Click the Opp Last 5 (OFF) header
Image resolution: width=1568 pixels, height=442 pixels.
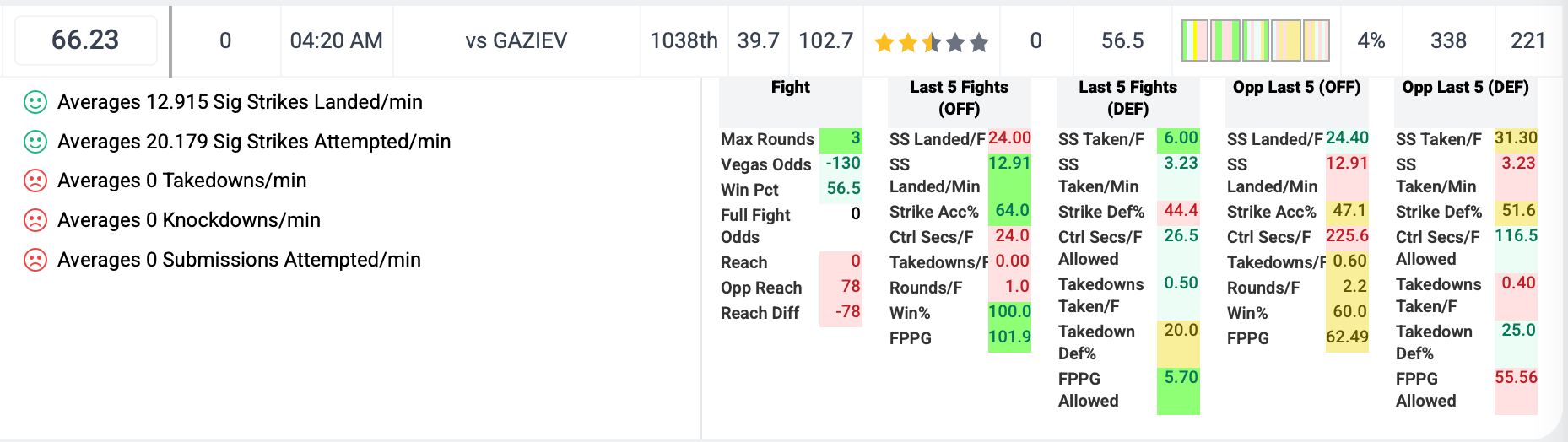coord(1296,88)
